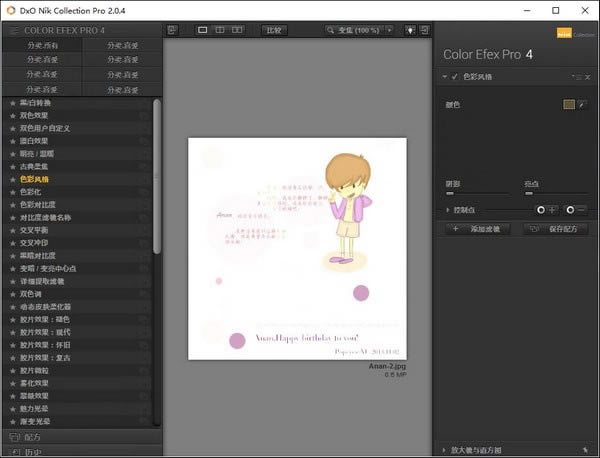Click the star beside 双色调
The height and width of the screenshot is (458, 600).
coord(13,294)
